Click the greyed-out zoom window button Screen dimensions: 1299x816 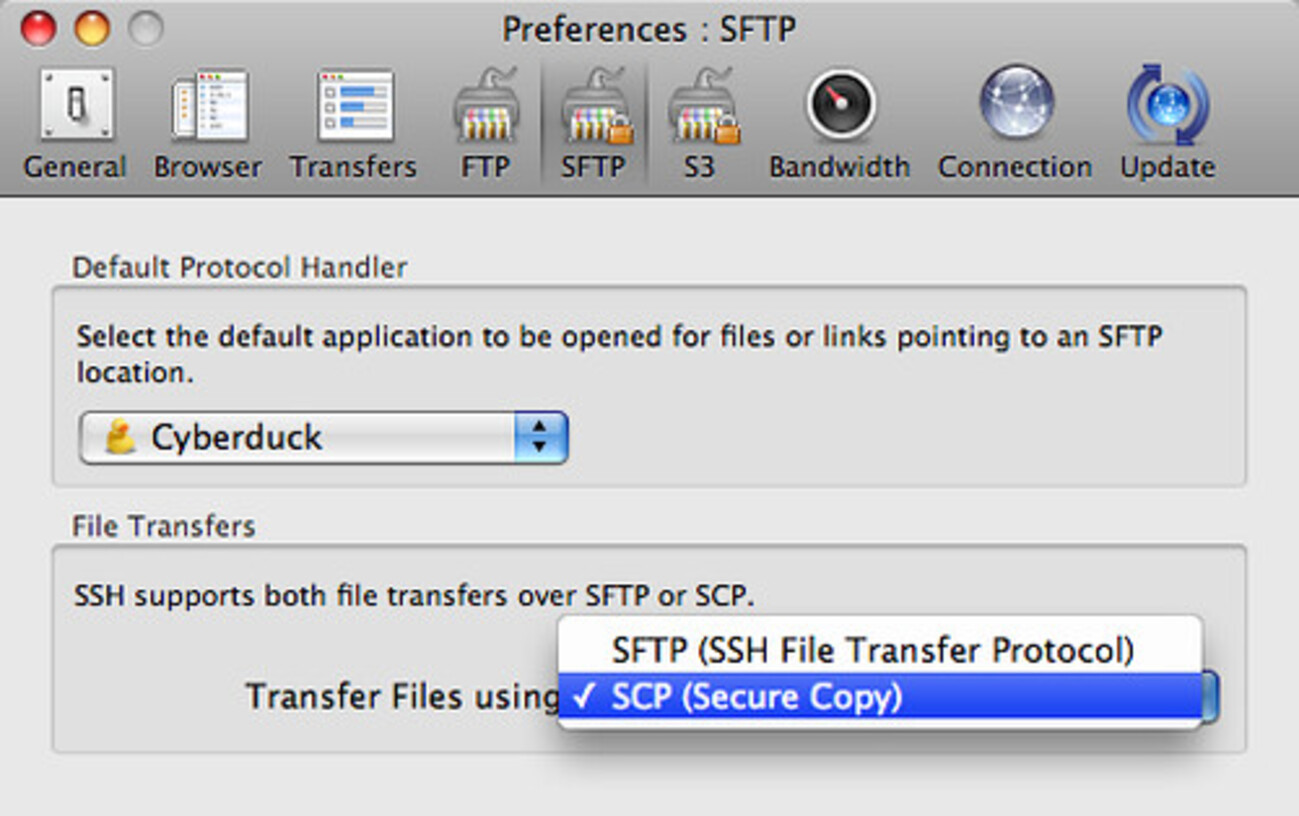click(145, 29)
